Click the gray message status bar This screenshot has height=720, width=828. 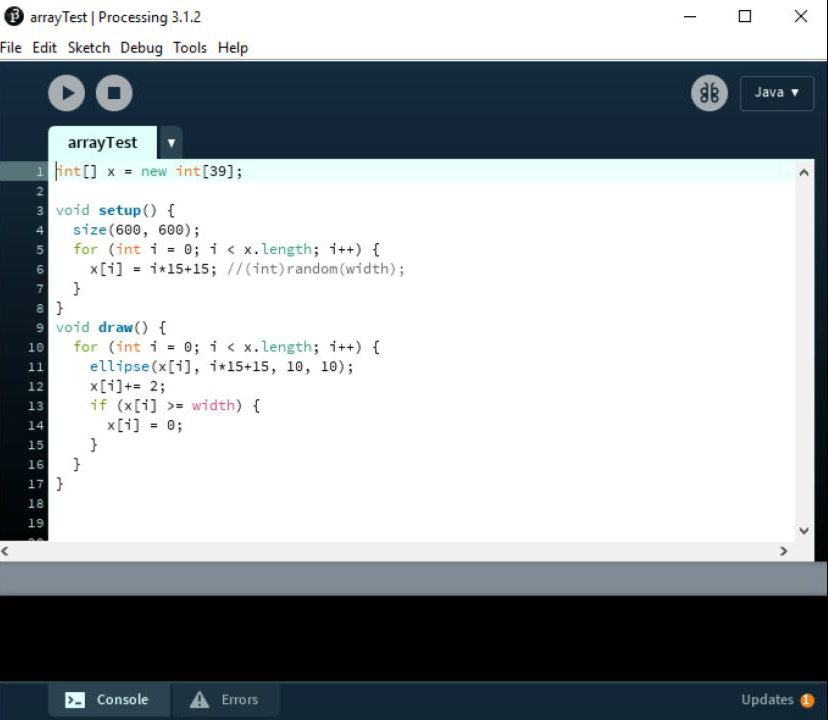414,578
